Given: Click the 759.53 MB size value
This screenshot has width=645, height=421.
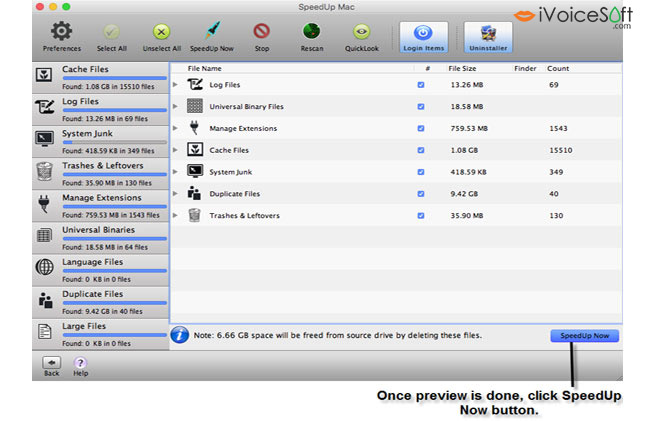Looking at the screenshot, I should click(x=469, y=128).
